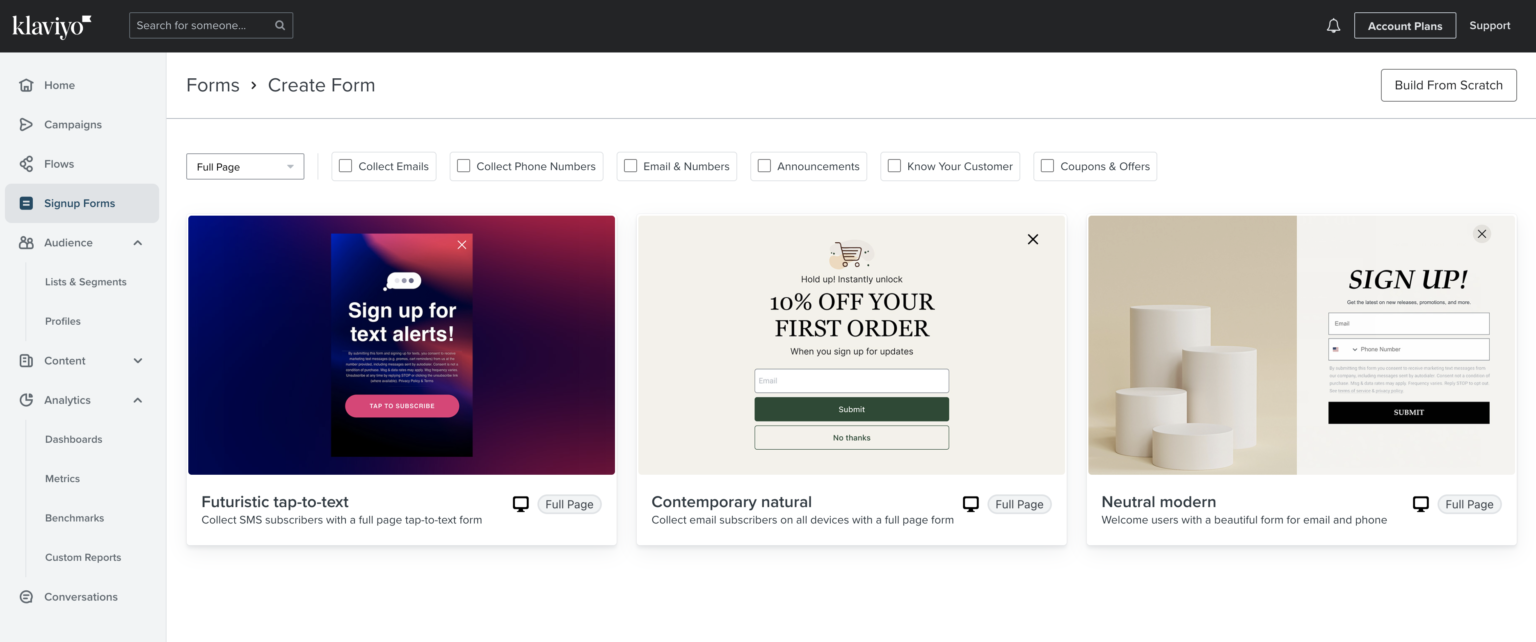This screenshot has height=642, width=1536.
Task: Check the Announcements filter
Action: 764,166
